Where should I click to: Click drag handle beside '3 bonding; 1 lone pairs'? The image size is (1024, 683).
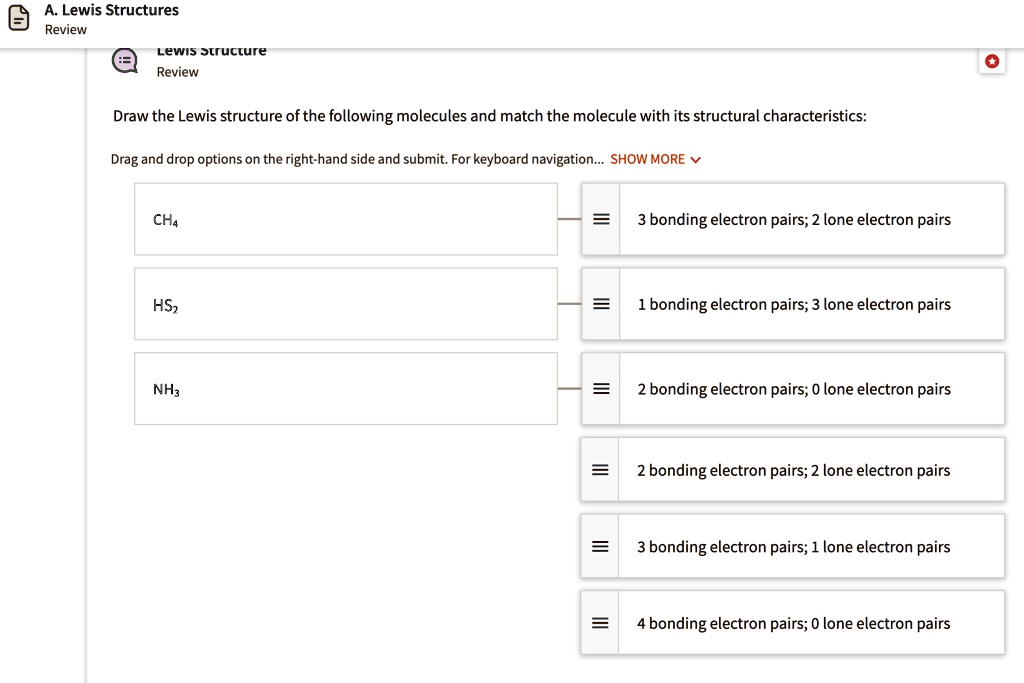[601, 546]
